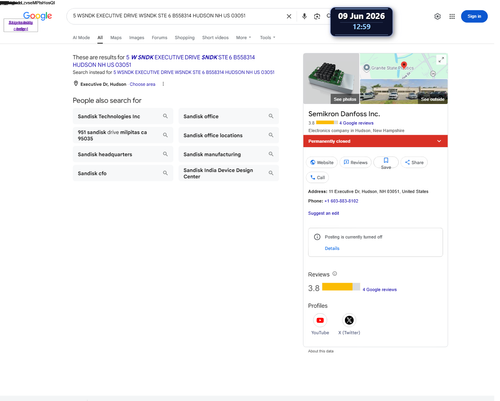Switch to the Shopping tab
The width and height of the screenshot is (500, 401).
tap(185, 38)
